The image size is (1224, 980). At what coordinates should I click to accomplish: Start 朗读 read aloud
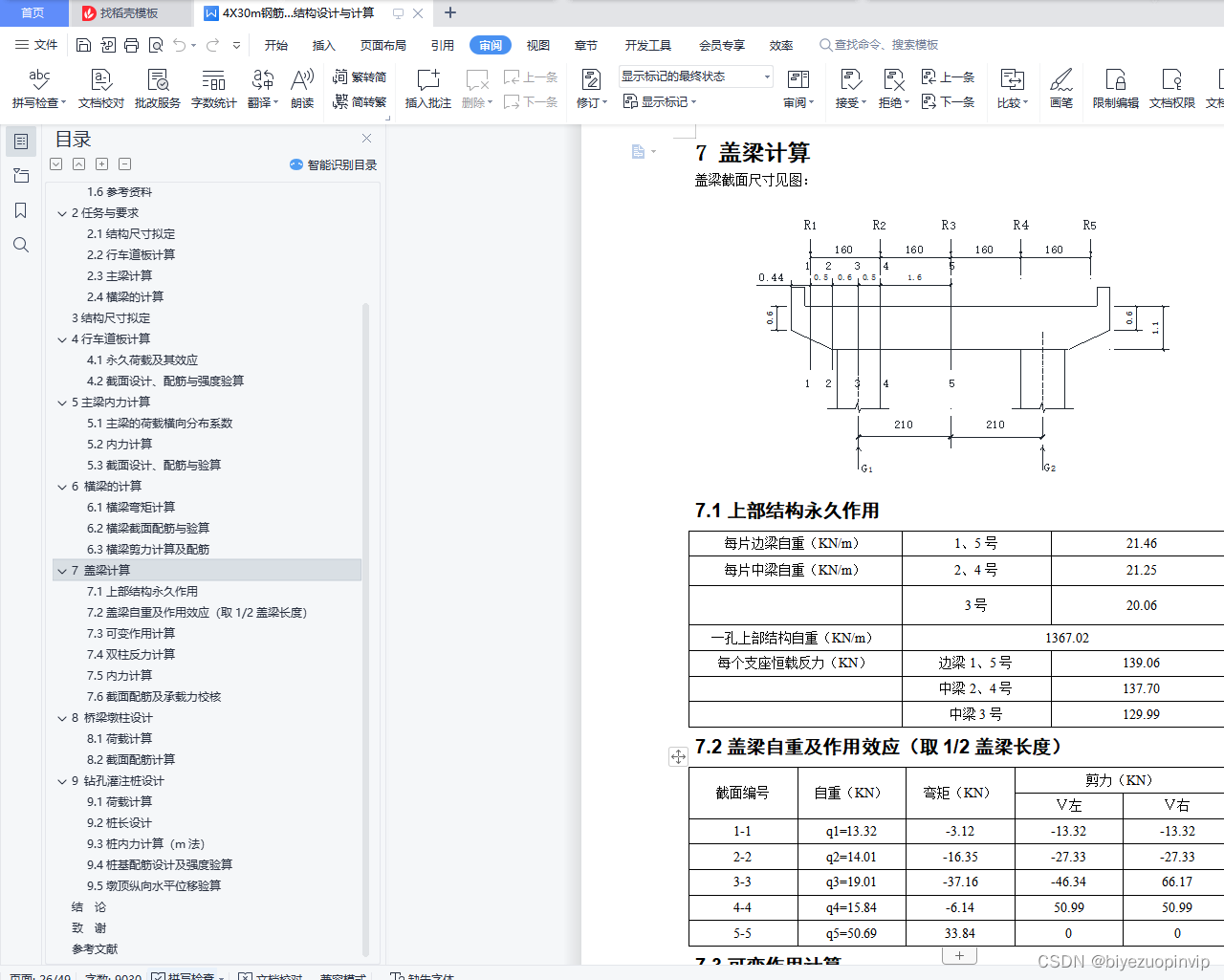[302, 89]
